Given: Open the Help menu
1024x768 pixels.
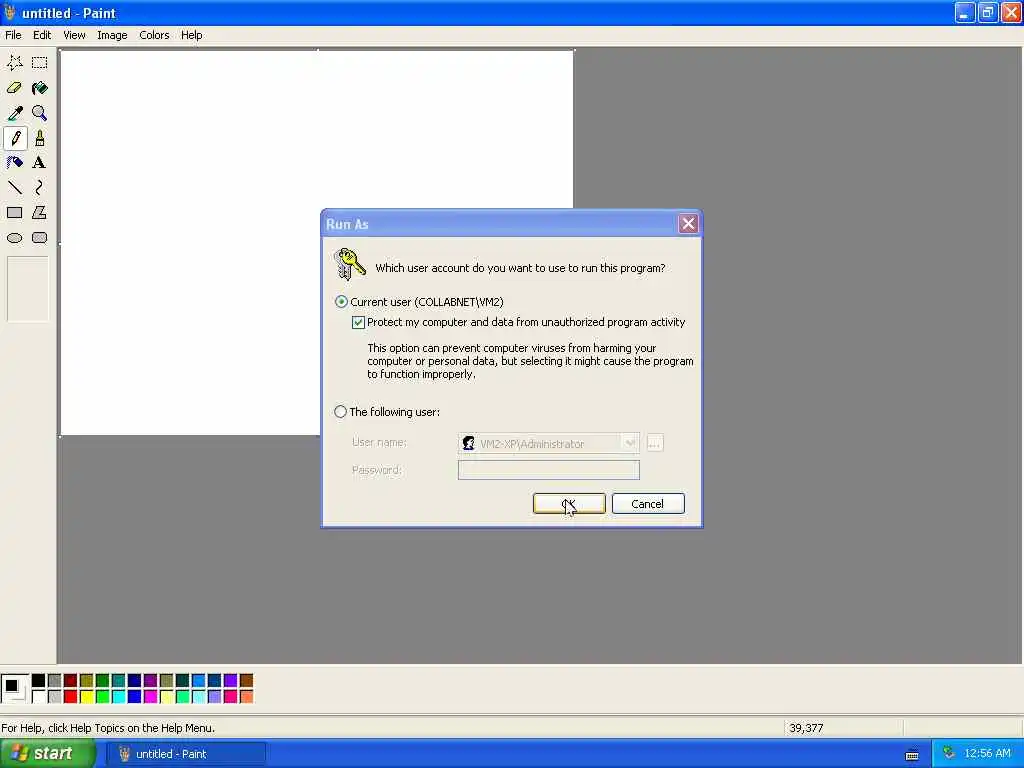Looking at the screenshot, I should tap(191, 35).
